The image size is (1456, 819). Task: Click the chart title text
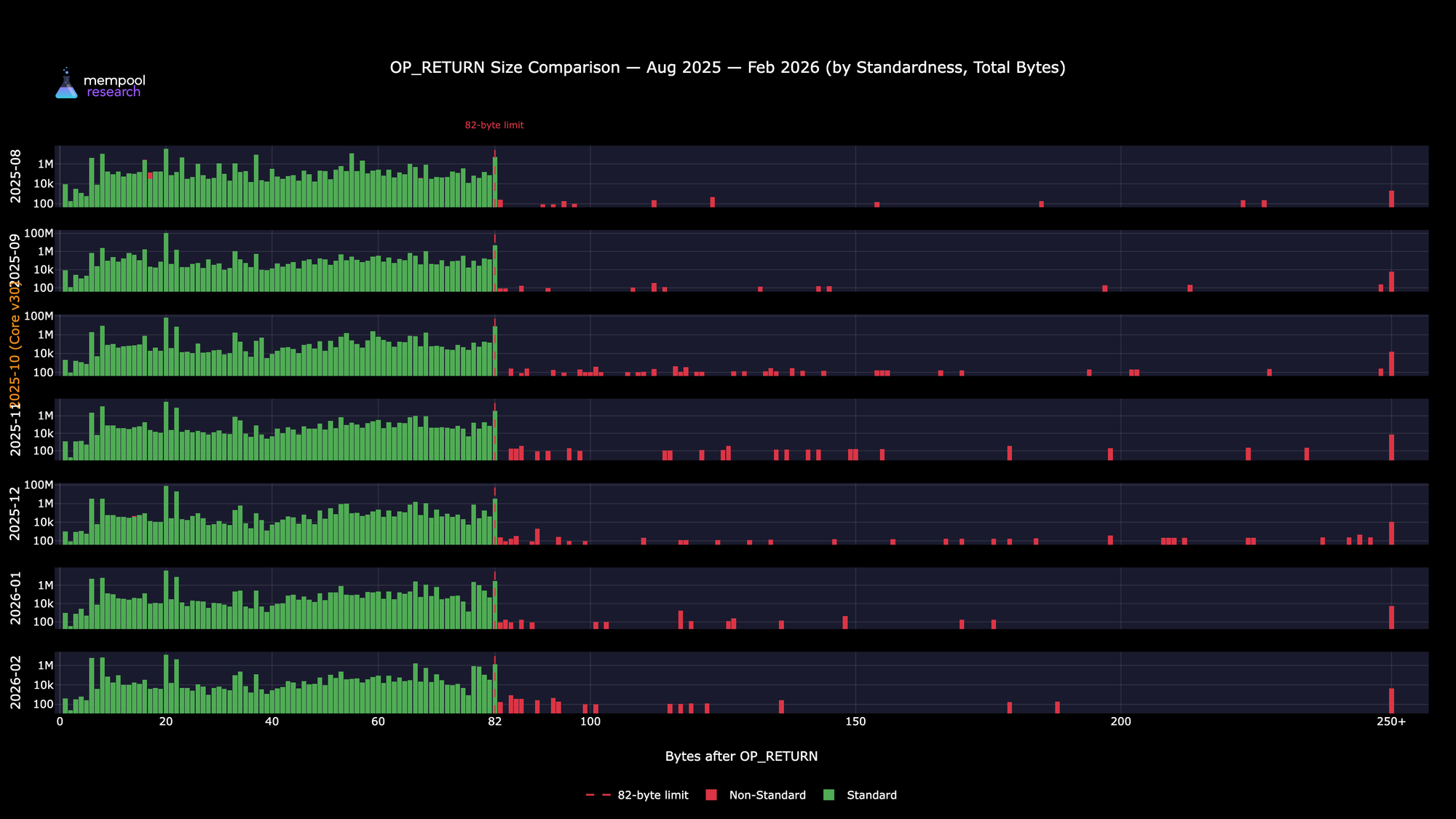[x=727, y=68]
